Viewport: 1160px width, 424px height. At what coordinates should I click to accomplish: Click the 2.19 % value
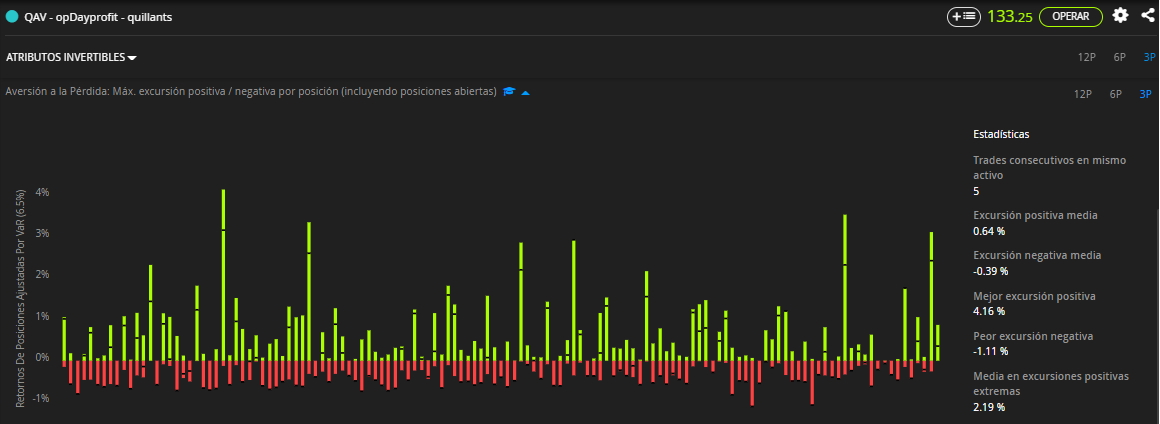point(988,406)
